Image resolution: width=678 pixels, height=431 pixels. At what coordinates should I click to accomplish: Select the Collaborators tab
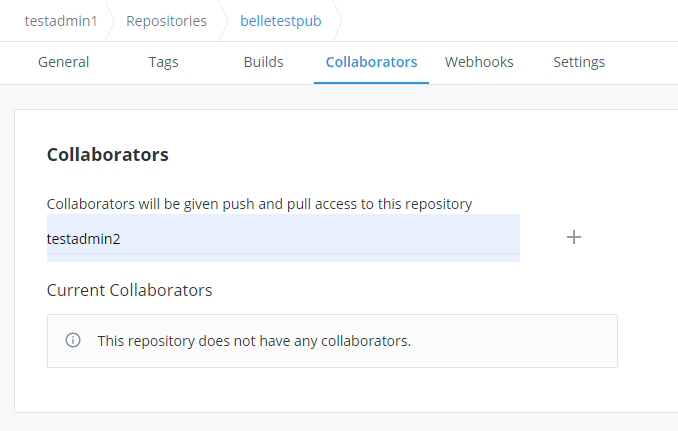[371, 62]
